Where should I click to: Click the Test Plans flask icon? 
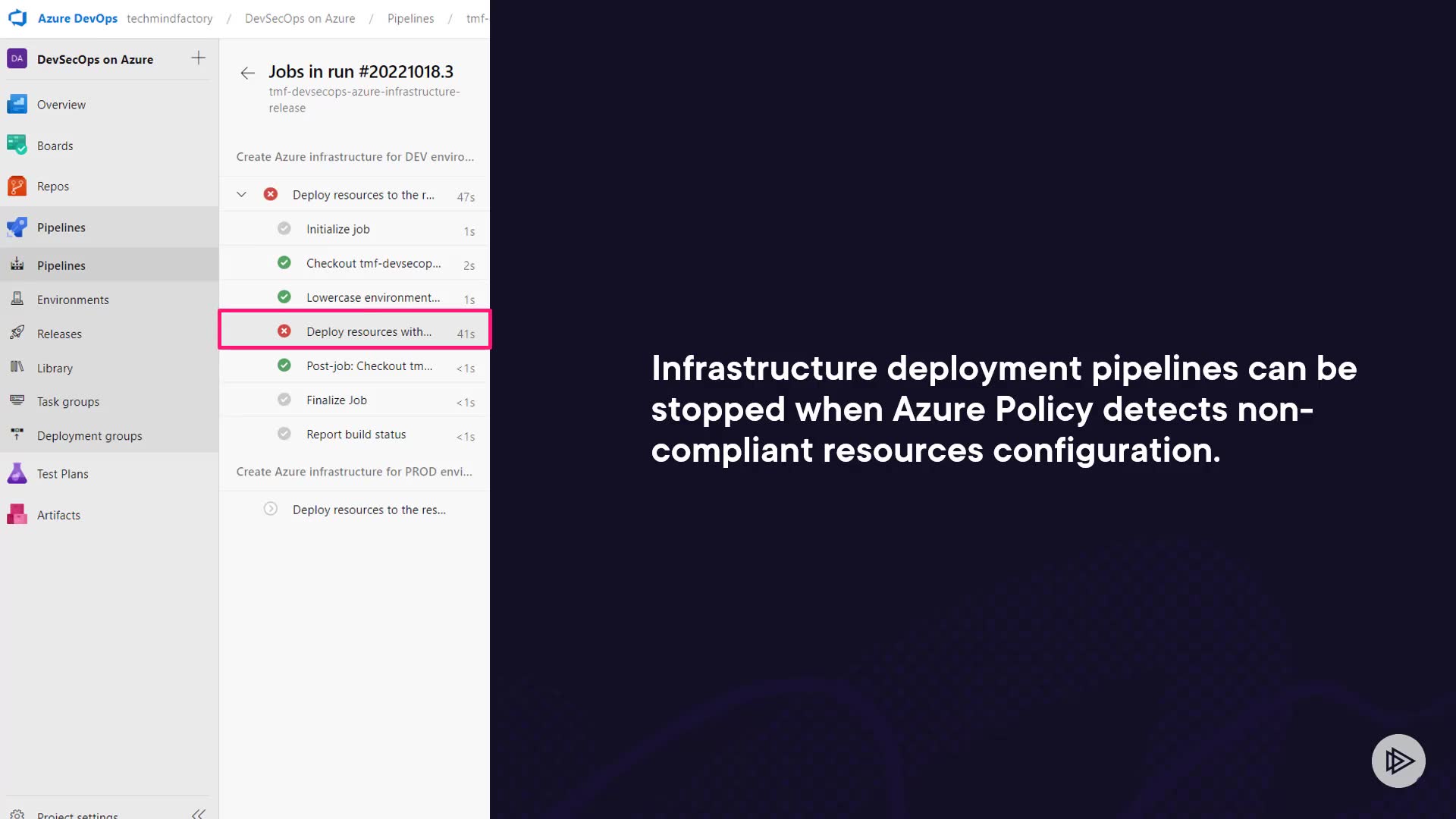17,473
